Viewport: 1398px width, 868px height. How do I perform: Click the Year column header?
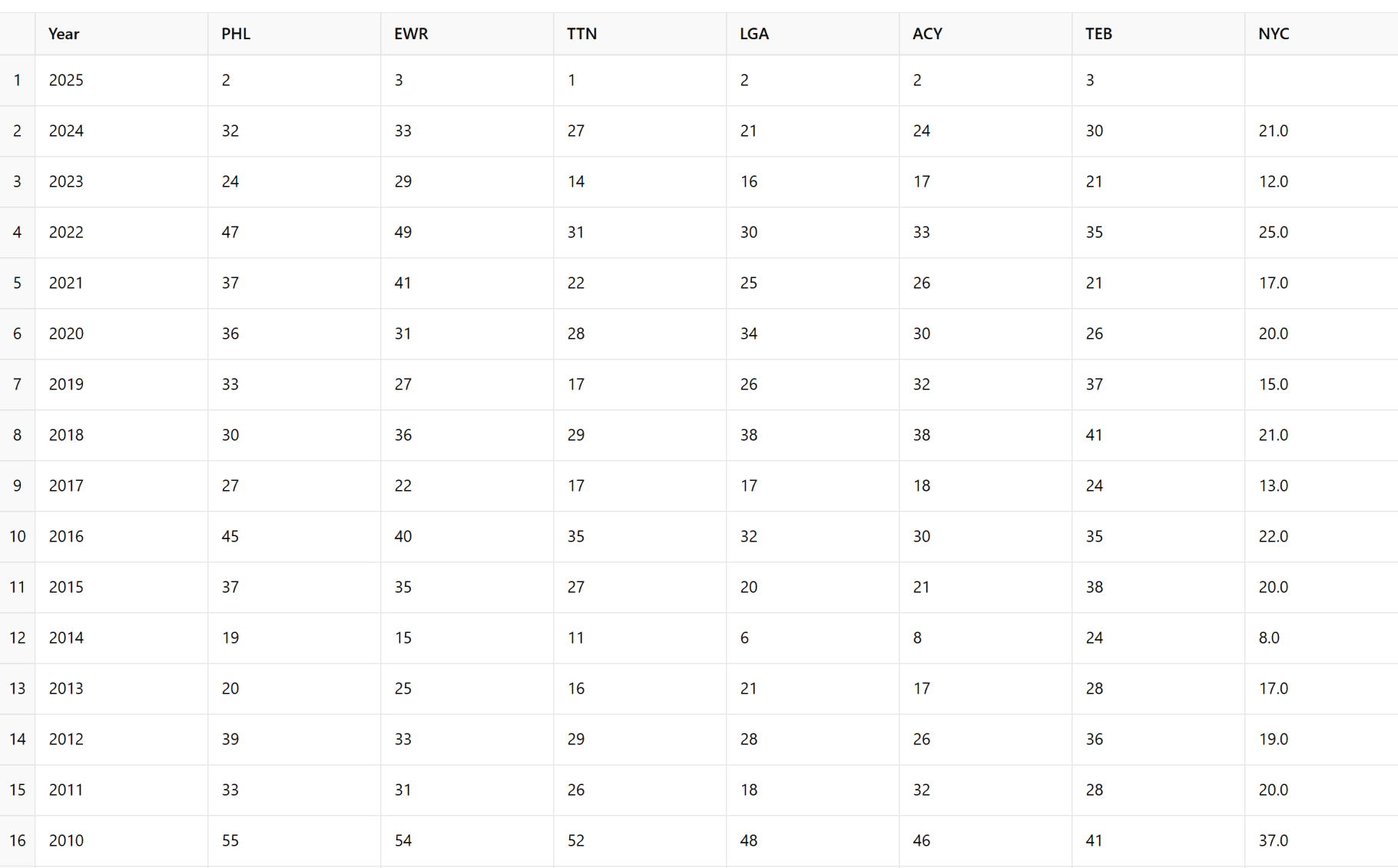121,34
